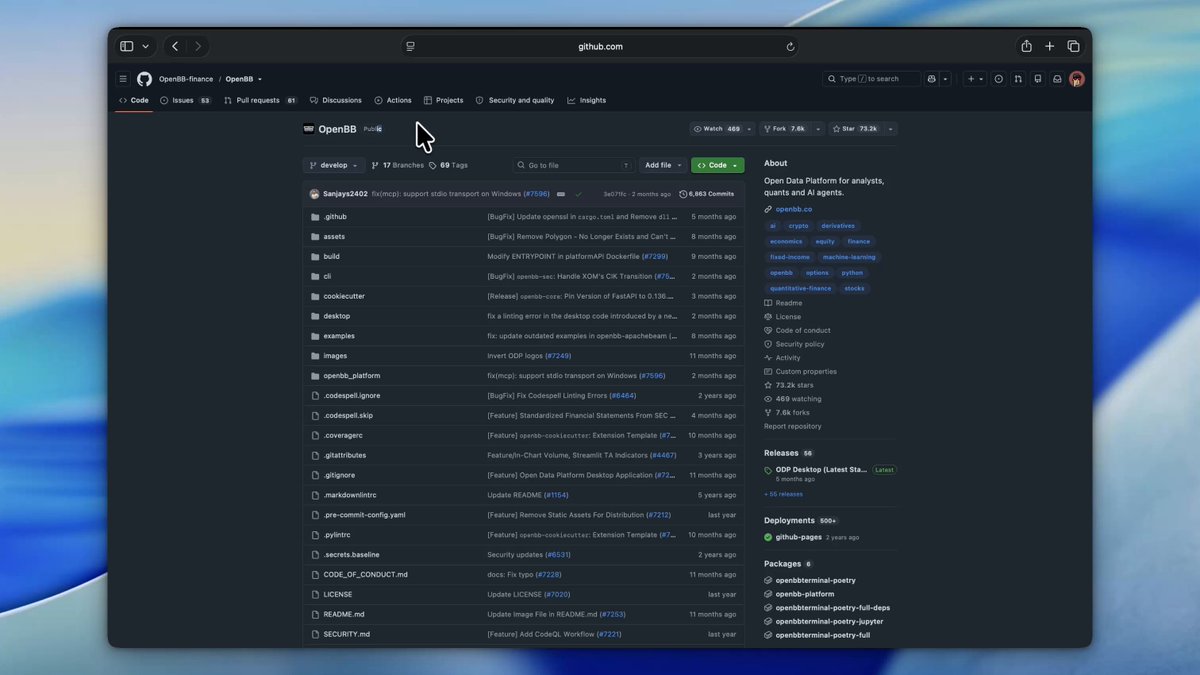Expand the Add file dropdown
This screenshot has height=675, width=1200.
click(x=663, y=165)
